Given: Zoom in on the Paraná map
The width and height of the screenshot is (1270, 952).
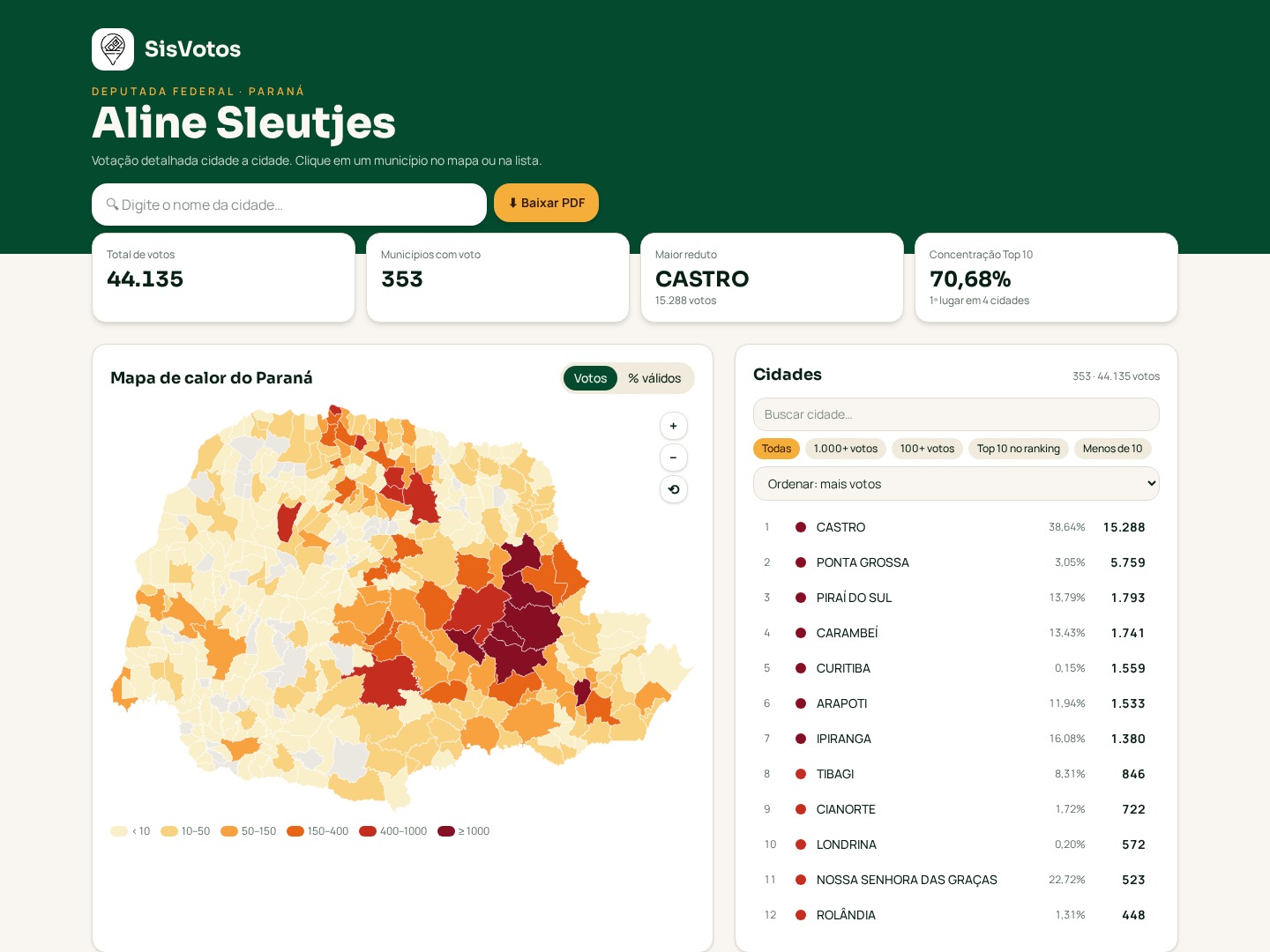Looking at the screenshot, I should pyautogui.click(x=674, y=426).
